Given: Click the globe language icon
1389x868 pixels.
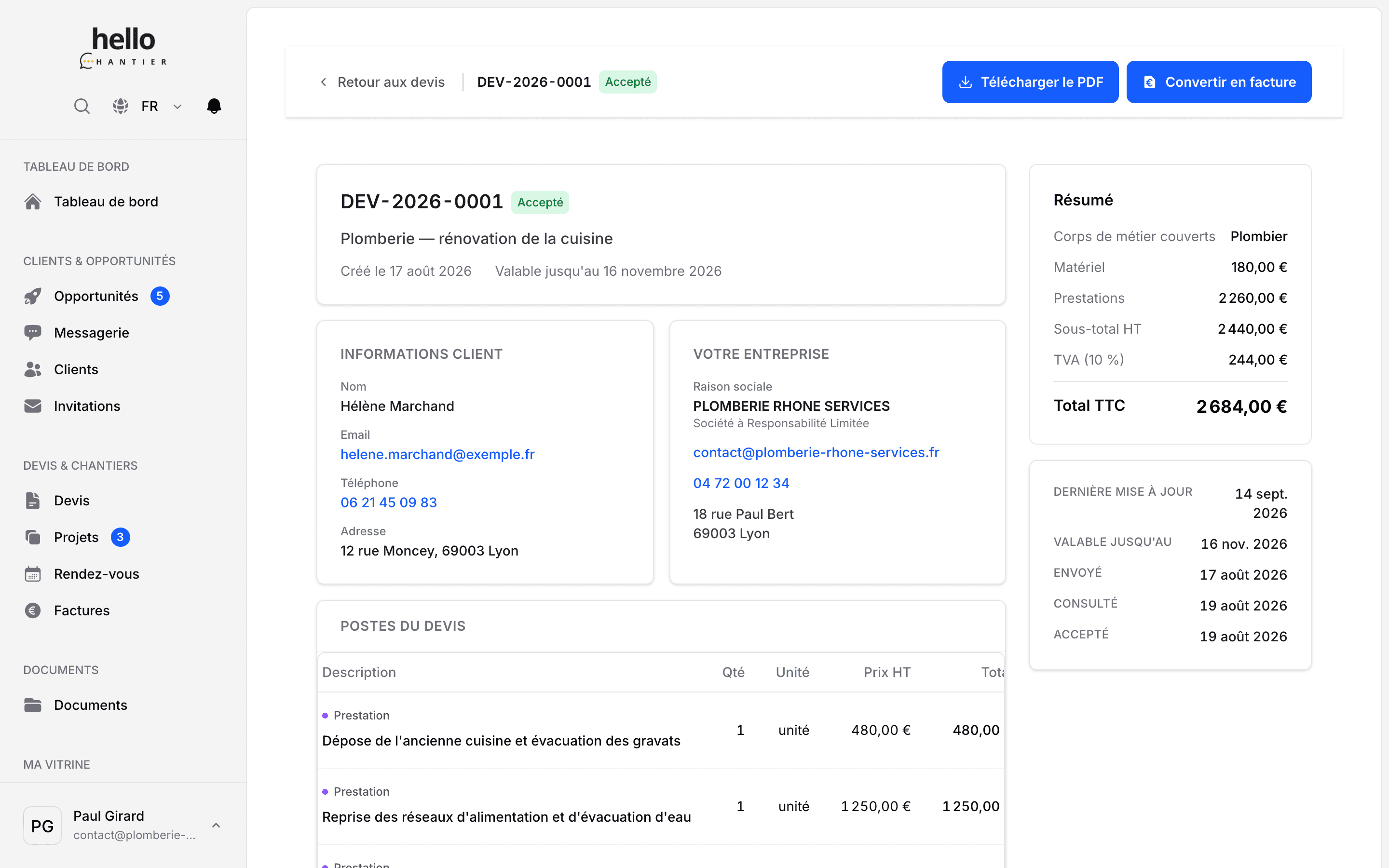Looking at the screenshot, I should 120,106.
